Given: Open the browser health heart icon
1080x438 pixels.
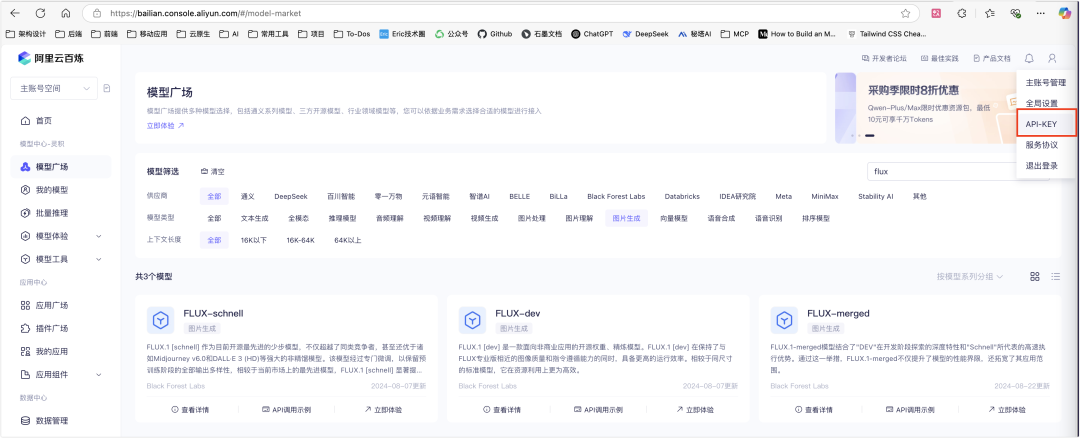Looking at the screenshot, I should coord(1015,13).
